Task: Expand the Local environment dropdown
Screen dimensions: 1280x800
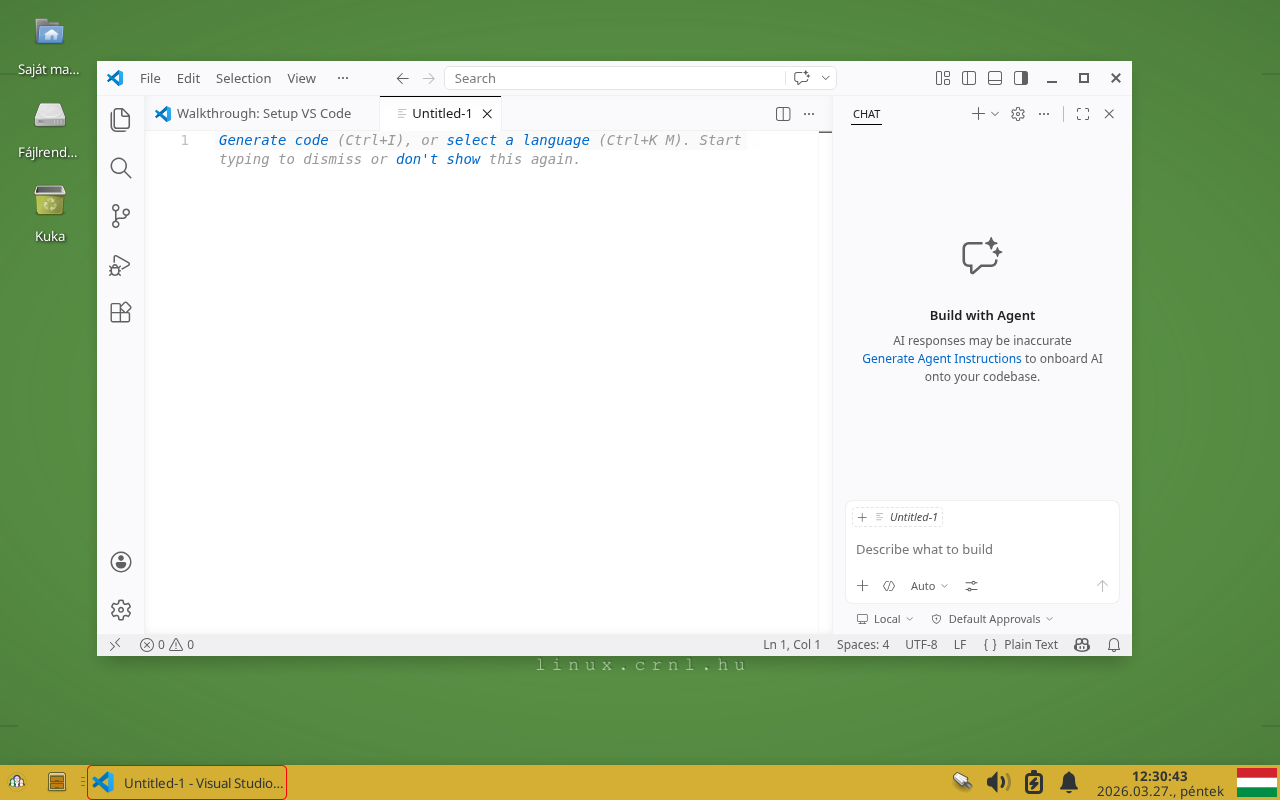Action: 884,618
